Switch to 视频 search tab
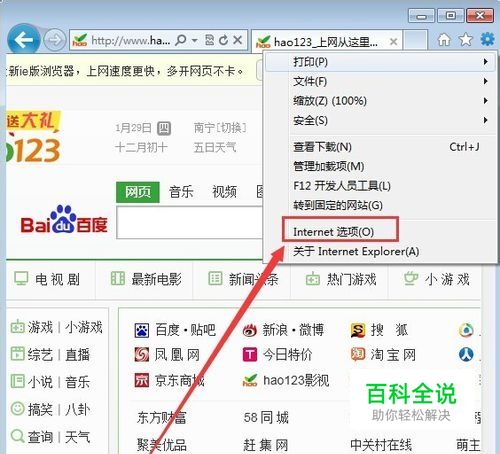Image resolution: width=500 pixels, height=454 pixels. pos(224,192)
